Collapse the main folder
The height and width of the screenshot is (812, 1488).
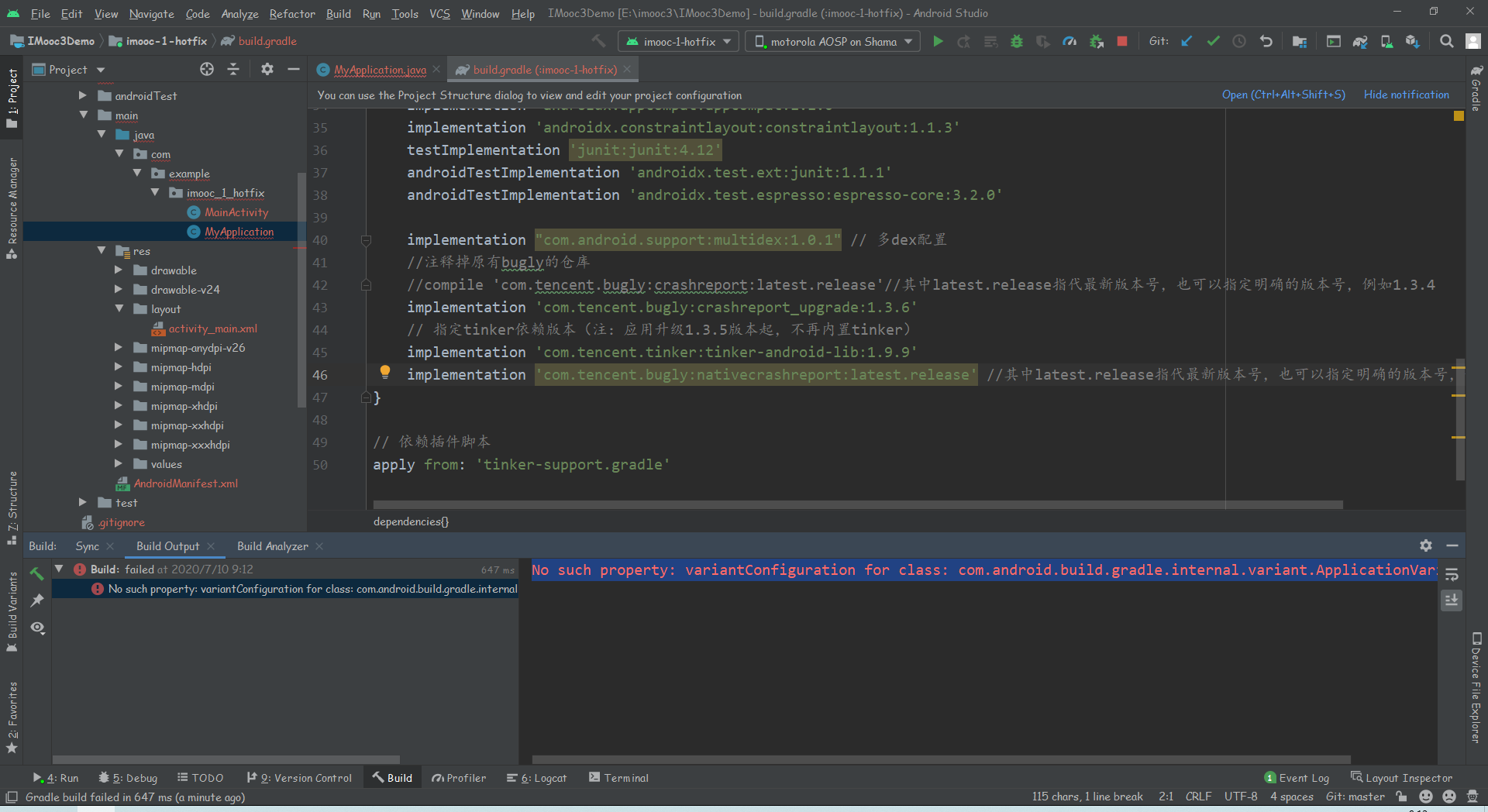[x=84, y=115]
